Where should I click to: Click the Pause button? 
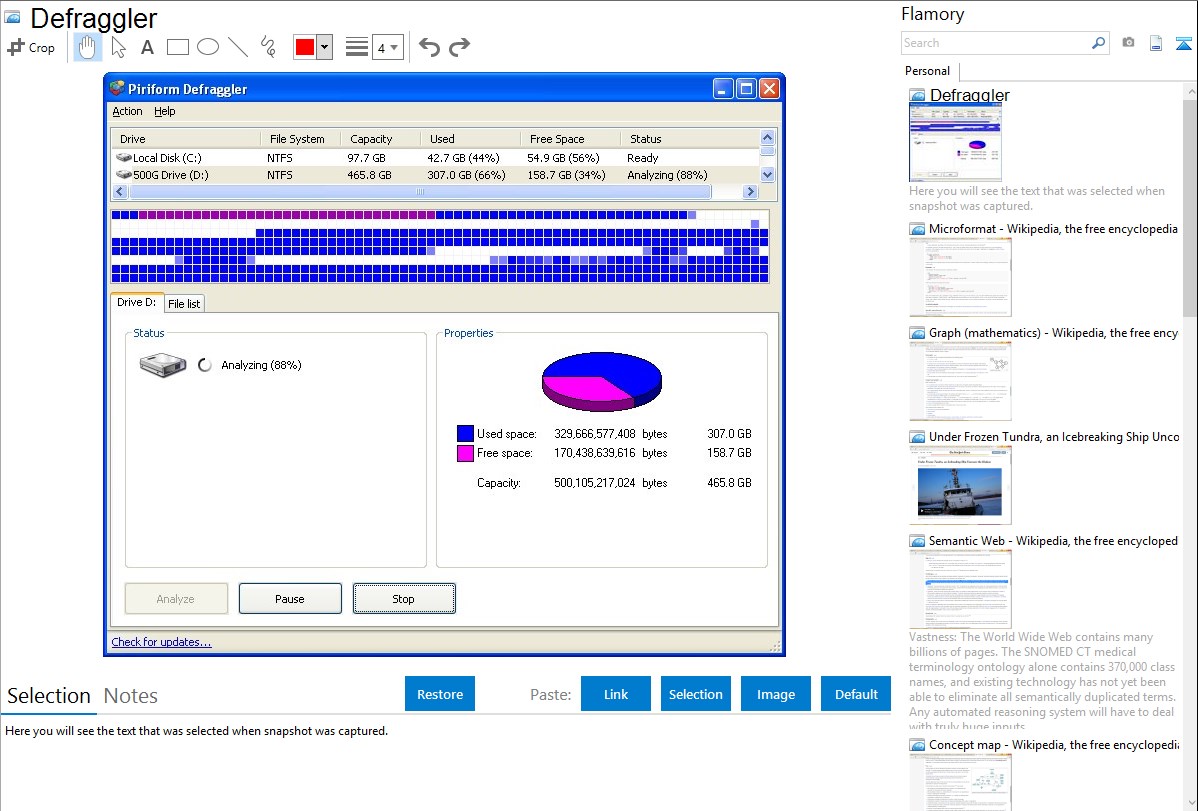click(290, 599)
